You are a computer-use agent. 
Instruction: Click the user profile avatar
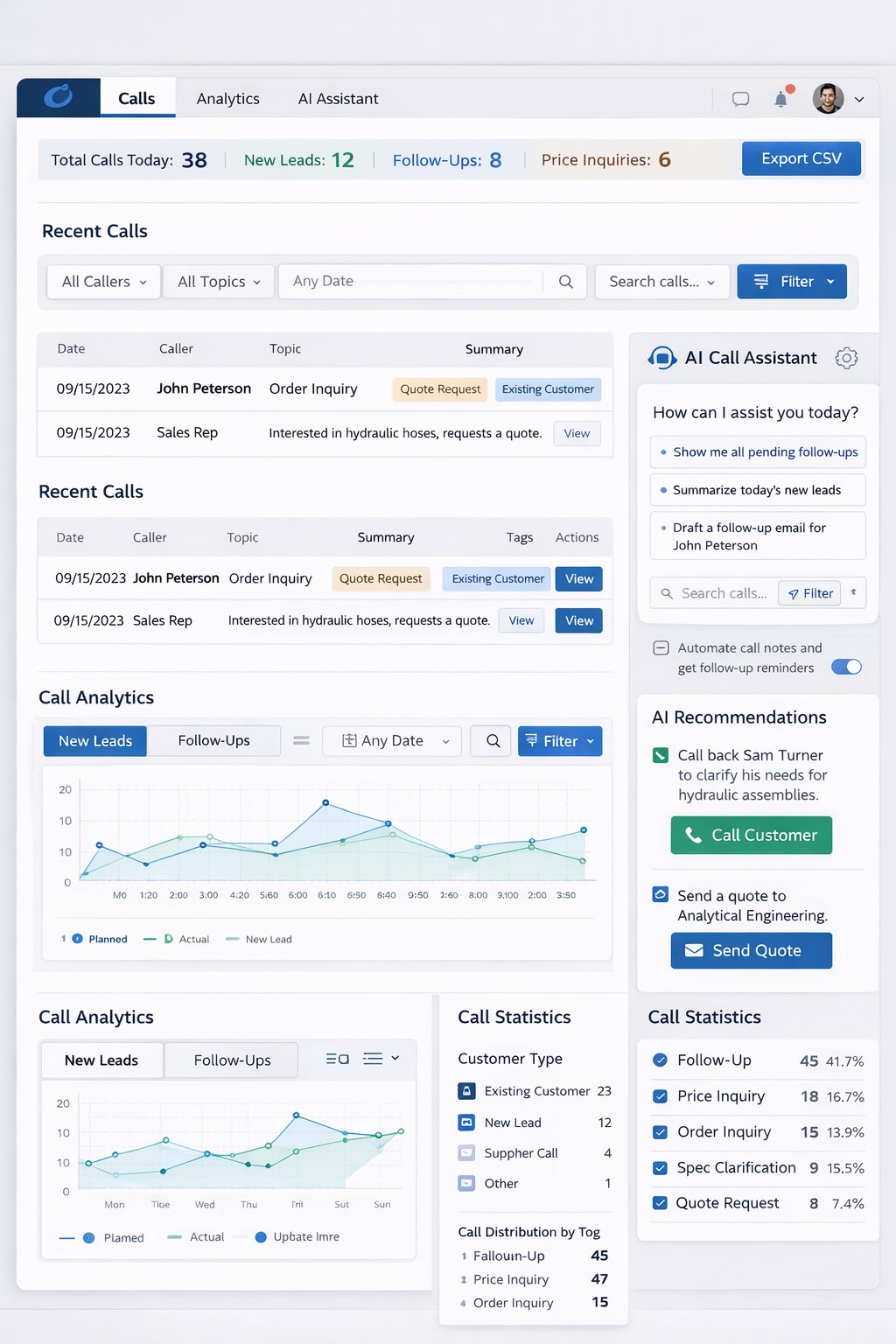click(x=828, y=99)
